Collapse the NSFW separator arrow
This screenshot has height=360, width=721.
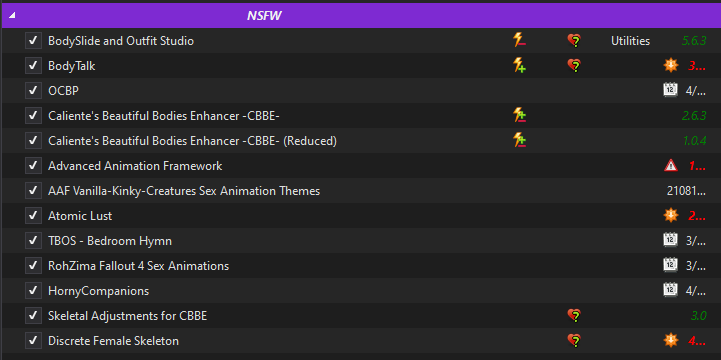tap(12, 16)
